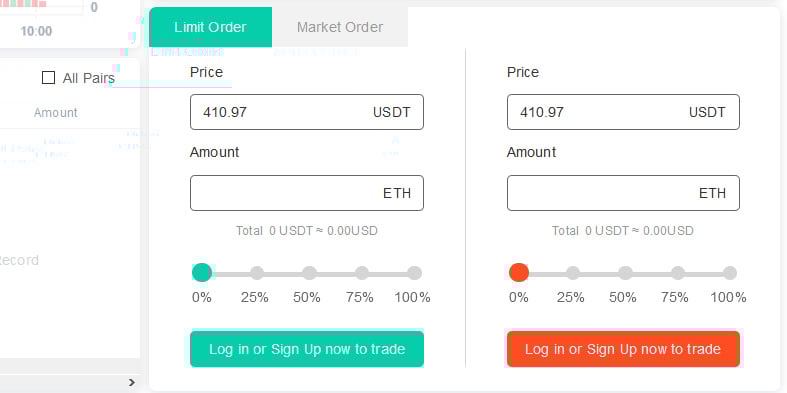Click the sell-side ETH Amount field
Viewport: 787px width, 393px height.
(x=623, y=193)
